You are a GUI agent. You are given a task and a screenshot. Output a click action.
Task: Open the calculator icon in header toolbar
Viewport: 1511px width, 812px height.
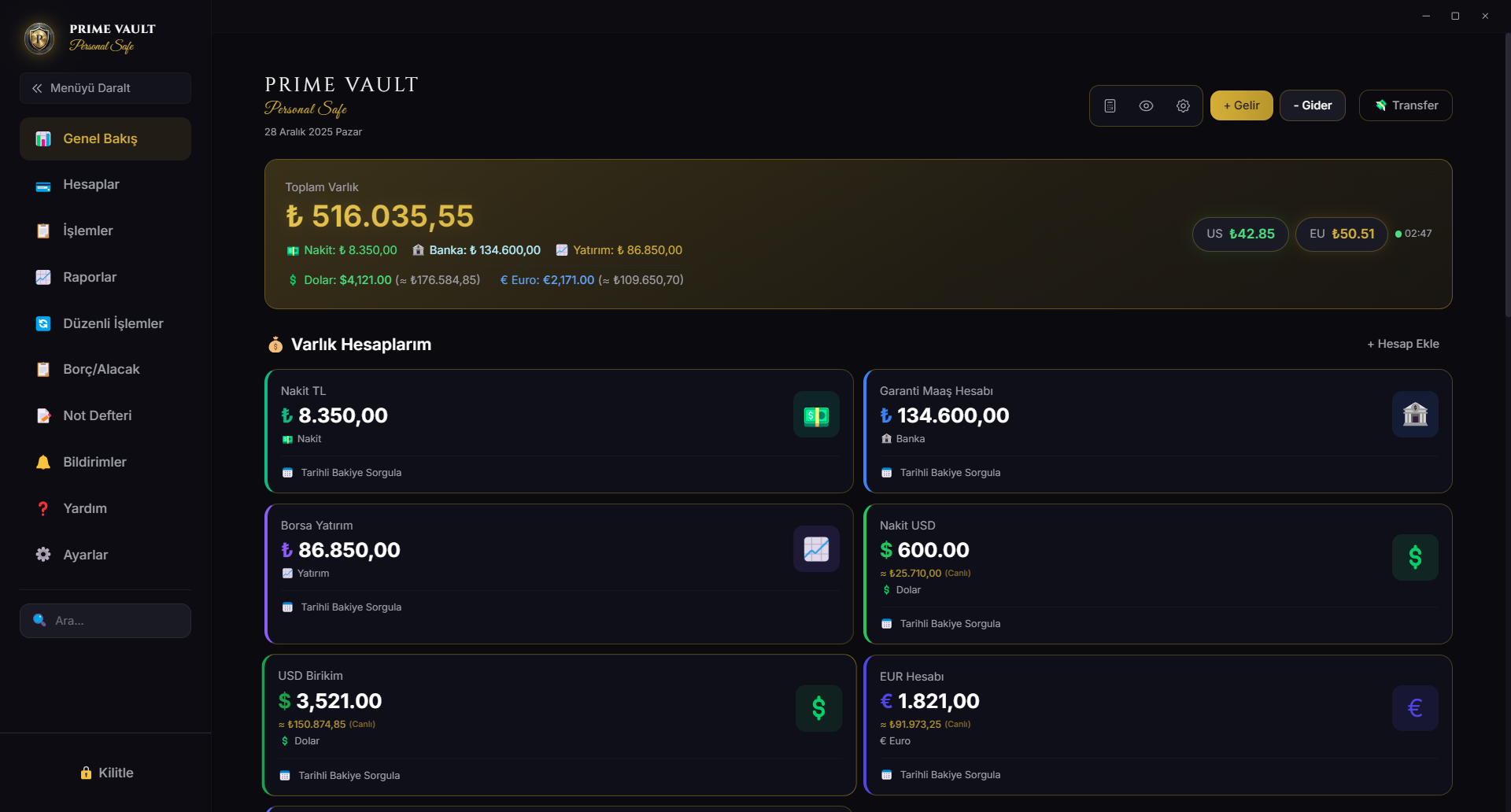pyautogui.click(x=1110, y=105)
